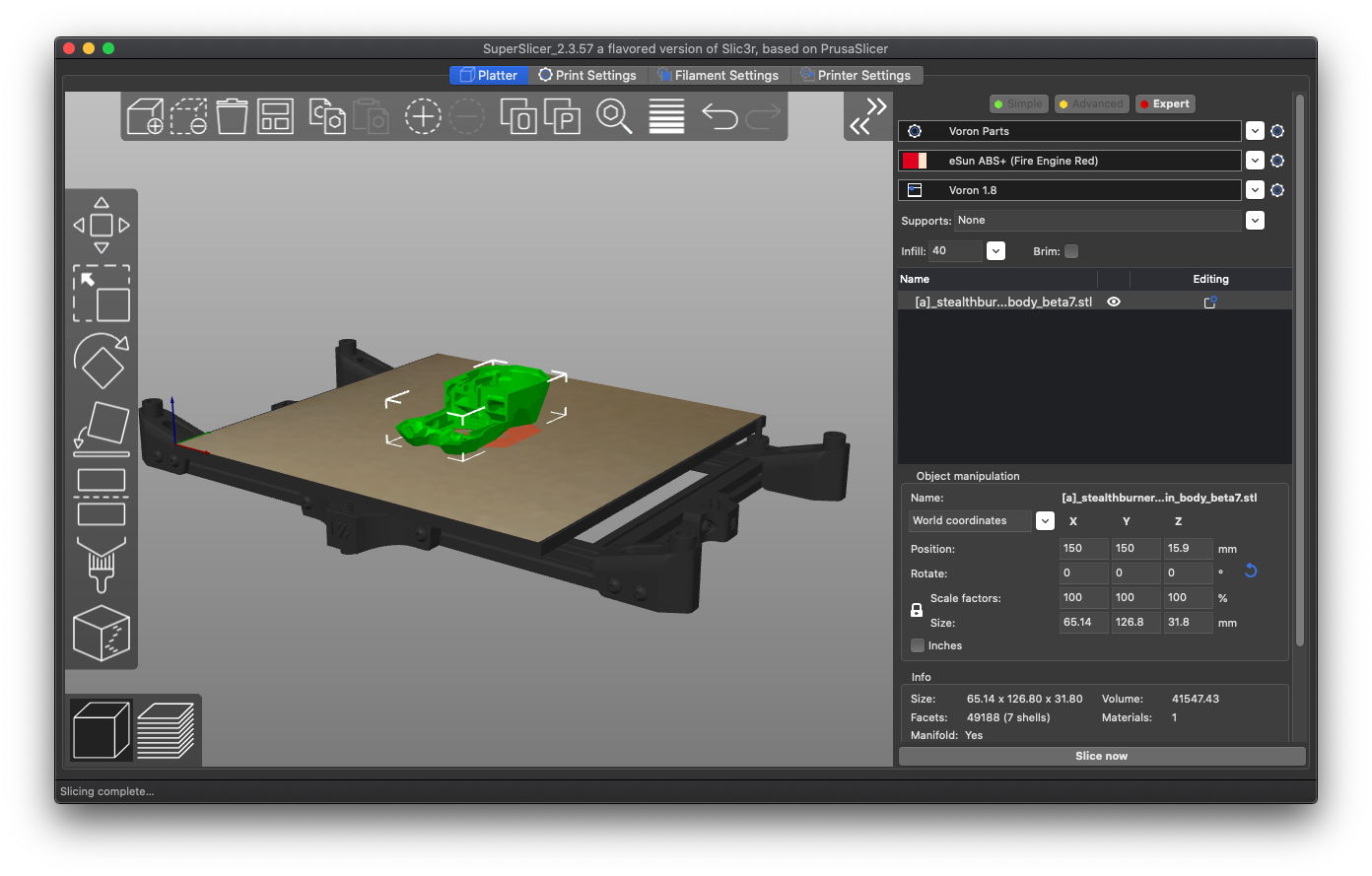This screenshot has width=1372, height=876.
Task: Edit the eSun ABS+ filament preset gear icon
Action: [1277, 161]
